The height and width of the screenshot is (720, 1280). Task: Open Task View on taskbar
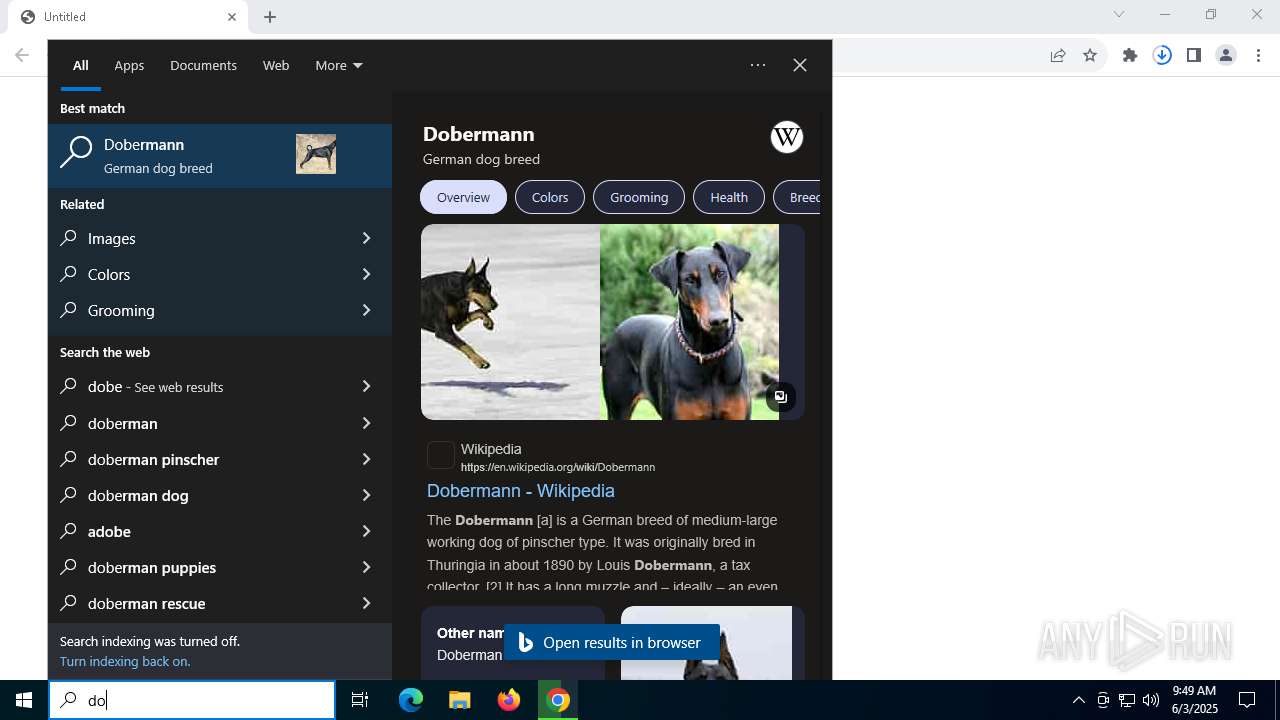click(x=360, y=700)
